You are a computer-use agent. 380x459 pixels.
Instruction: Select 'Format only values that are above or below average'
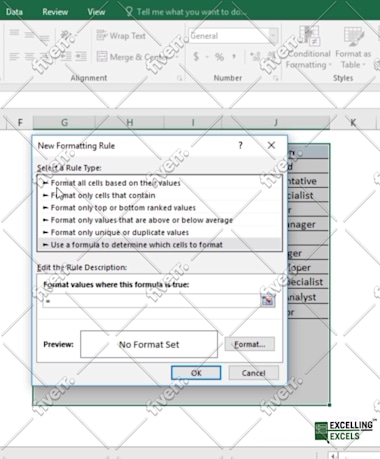point(160,220)
